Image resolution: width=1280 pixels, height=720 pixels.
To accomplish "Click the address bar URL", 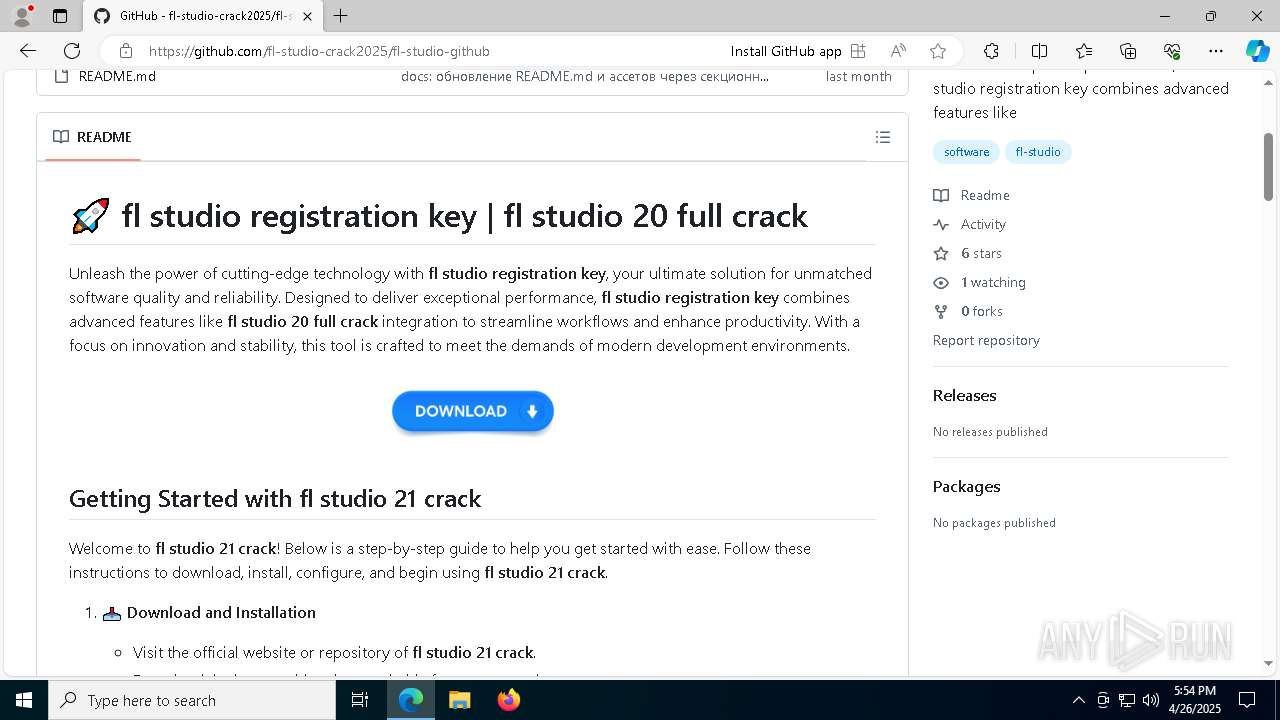I will click(319, 51).
